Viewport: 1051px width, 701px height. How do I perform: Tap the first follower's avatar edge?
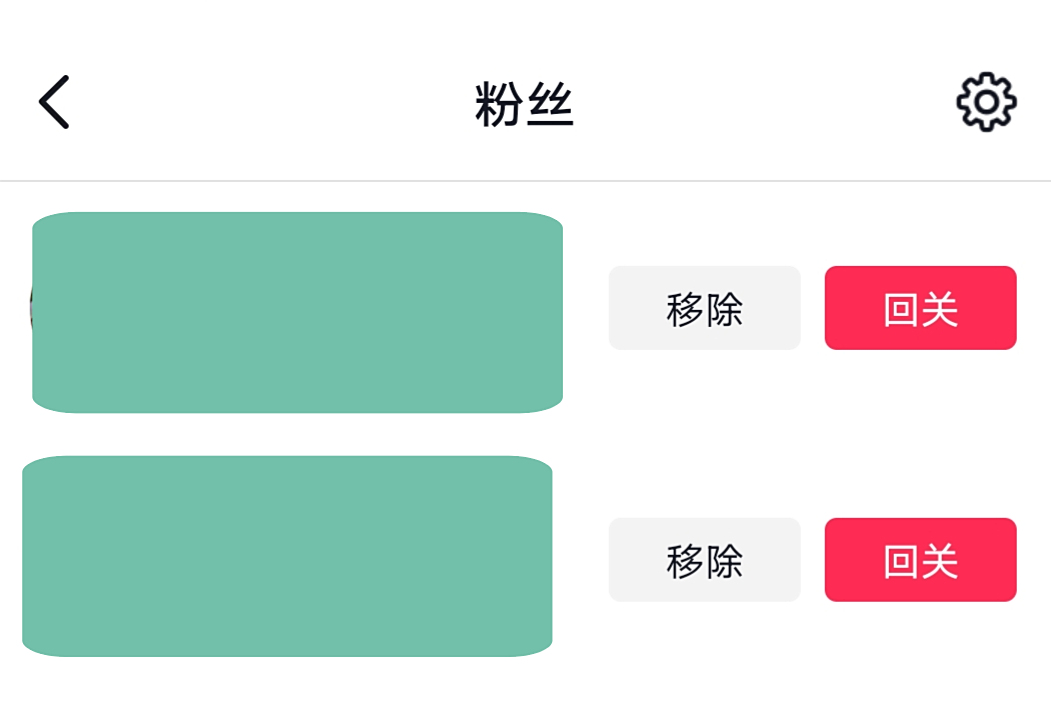coord(30,308)
